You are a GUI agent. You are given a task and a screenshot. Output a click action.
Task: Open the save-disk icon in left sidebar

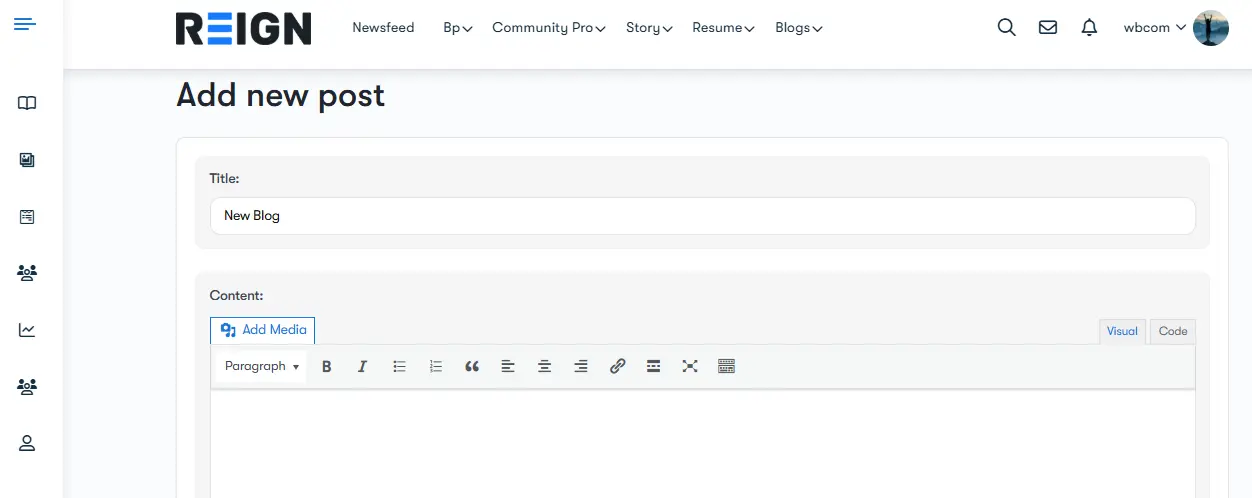click(27, 160)
